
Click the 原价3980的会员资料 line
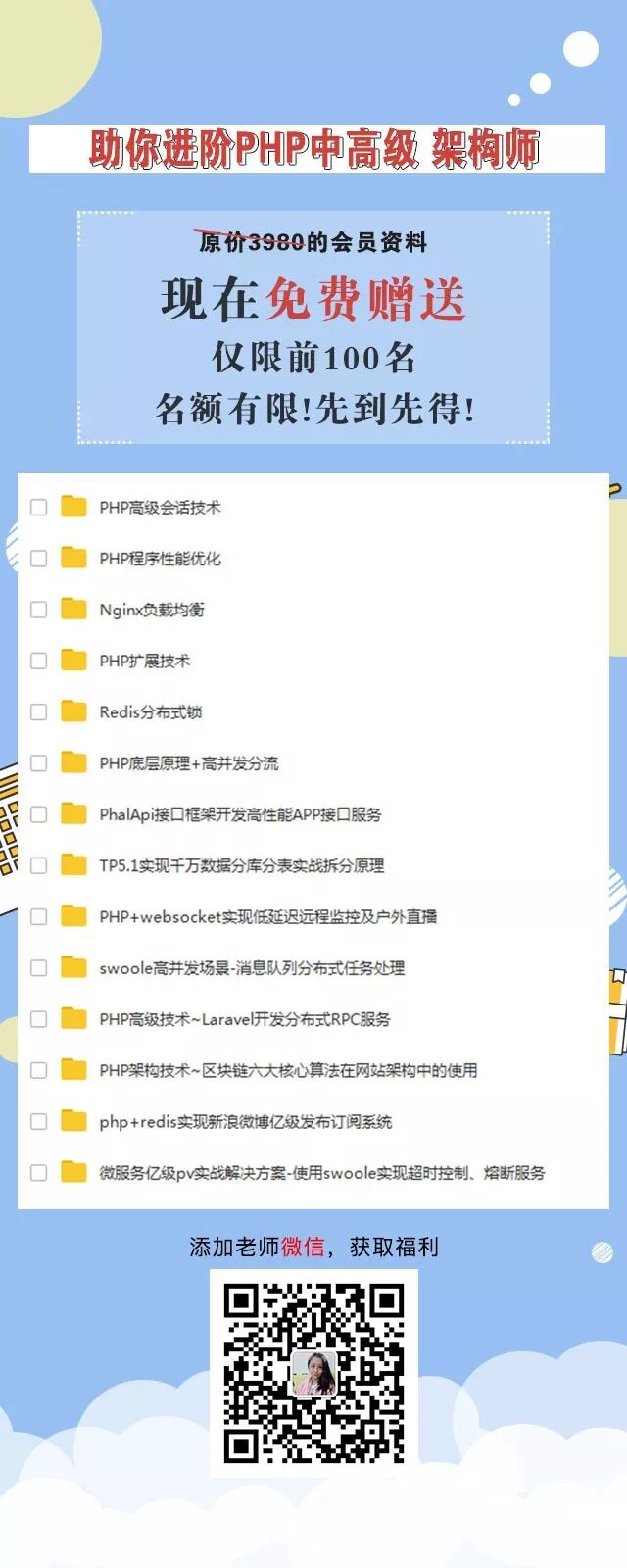pyautogui.click(x=313, y=241)
